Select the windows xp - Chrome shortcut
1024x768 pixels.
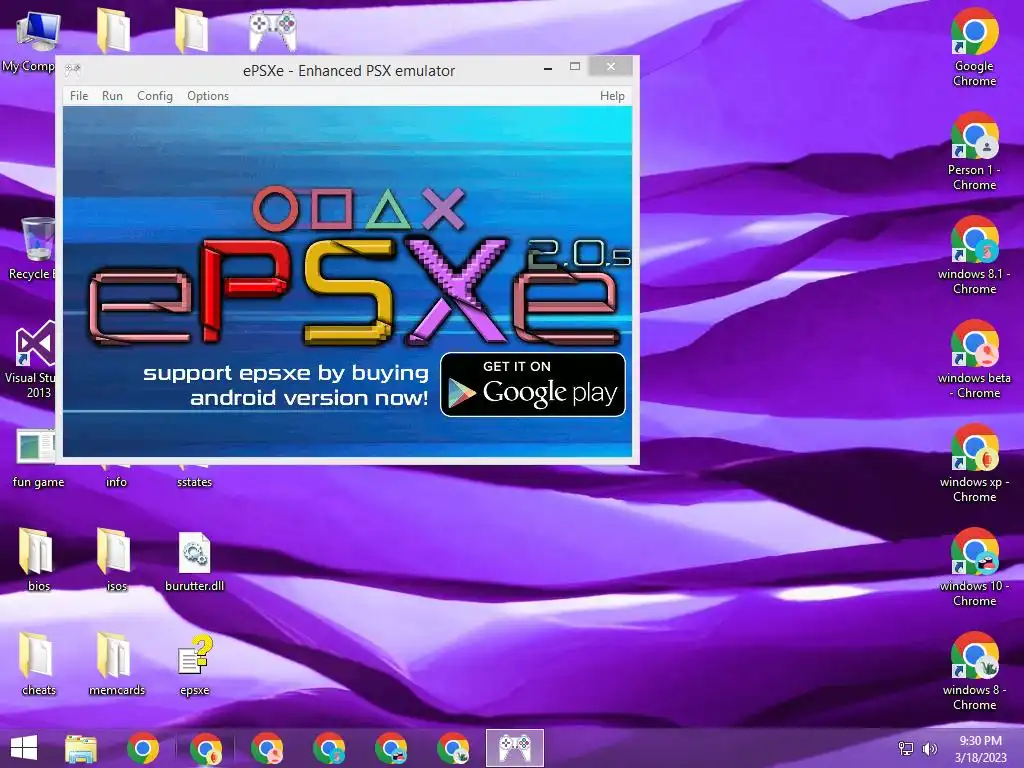pyautogui.click(x=974, y=462)
